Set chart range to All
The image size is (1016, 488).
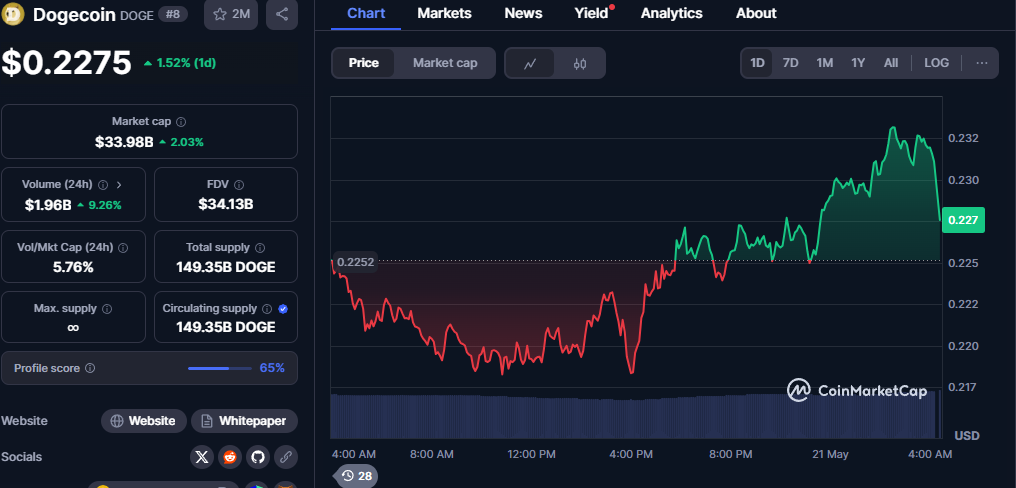point(891,63)
